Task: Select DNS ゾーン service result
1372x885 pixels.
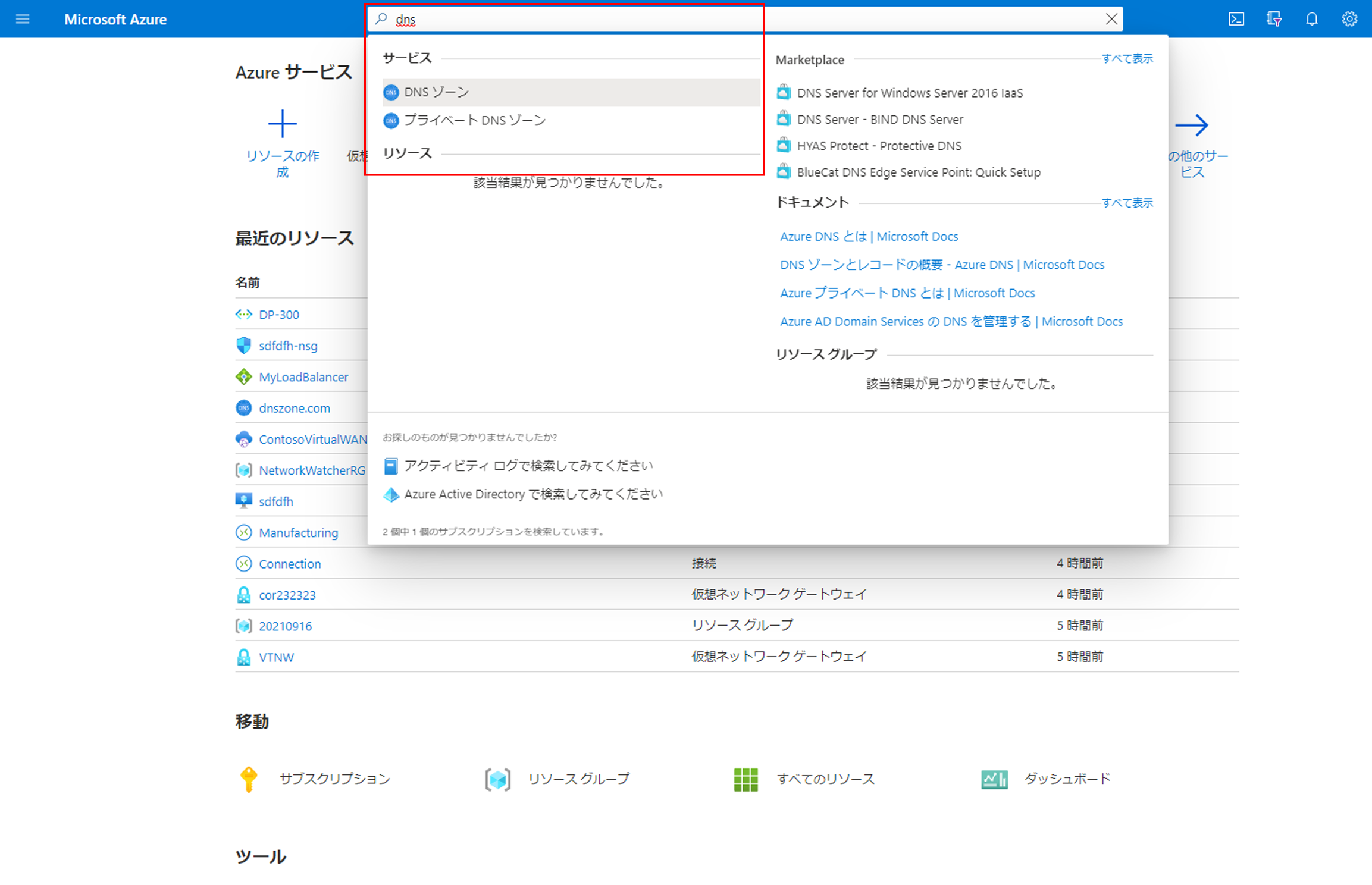Action: pyautogui.click(x=571, y=92)
